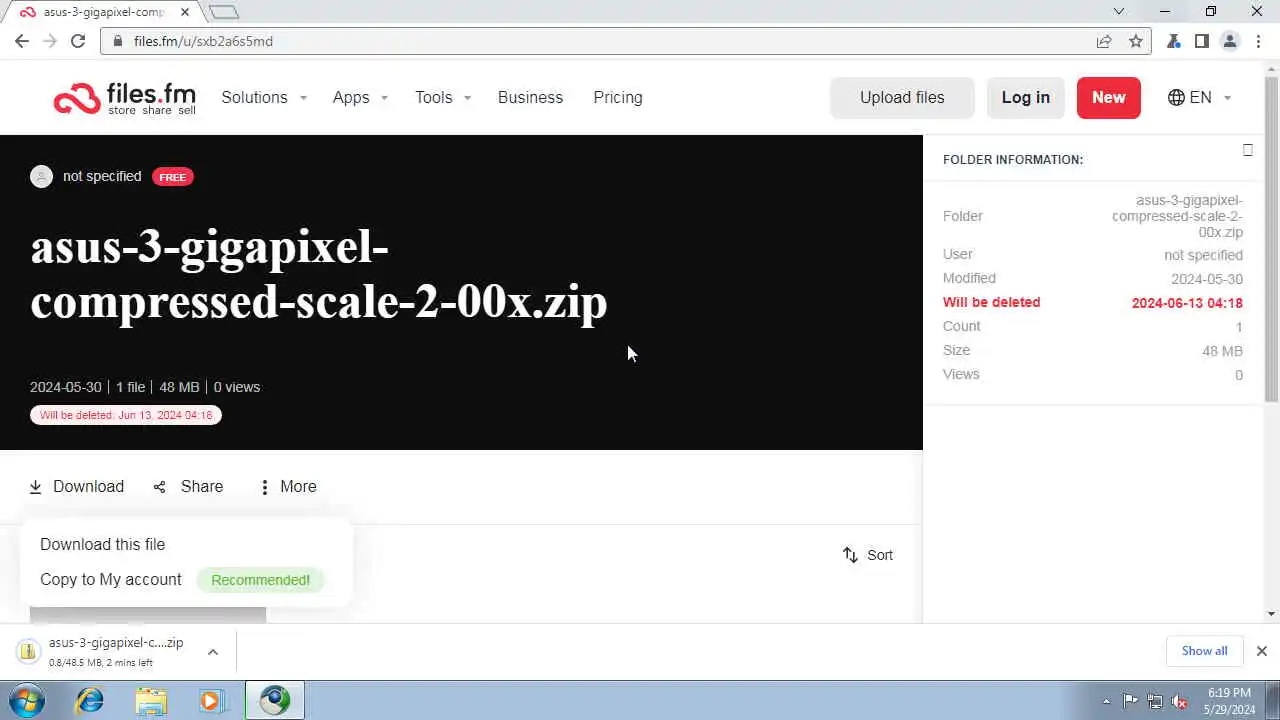
Task: Click the Action Center flag icon
Action: pyautogui.click(x=1130, y=701)
